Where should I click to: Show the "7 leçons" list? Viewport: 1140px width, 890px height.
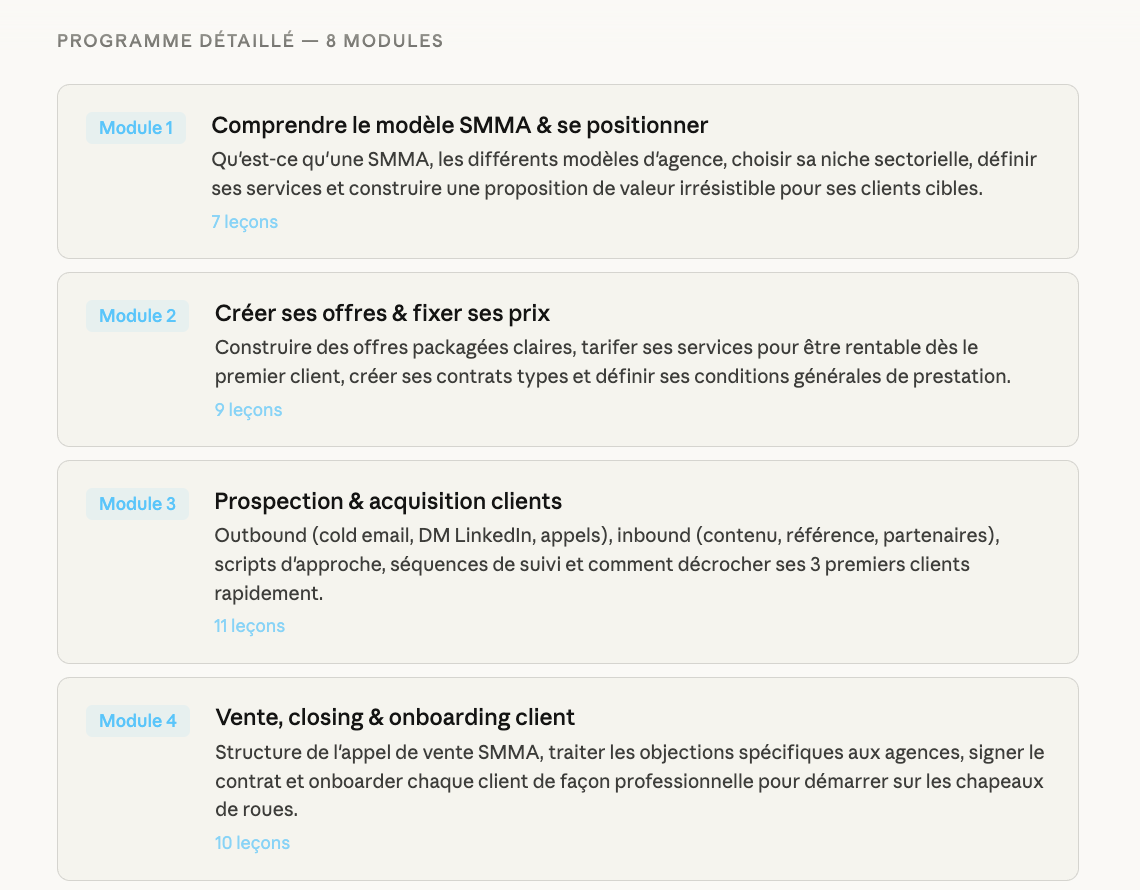[244, 222]
